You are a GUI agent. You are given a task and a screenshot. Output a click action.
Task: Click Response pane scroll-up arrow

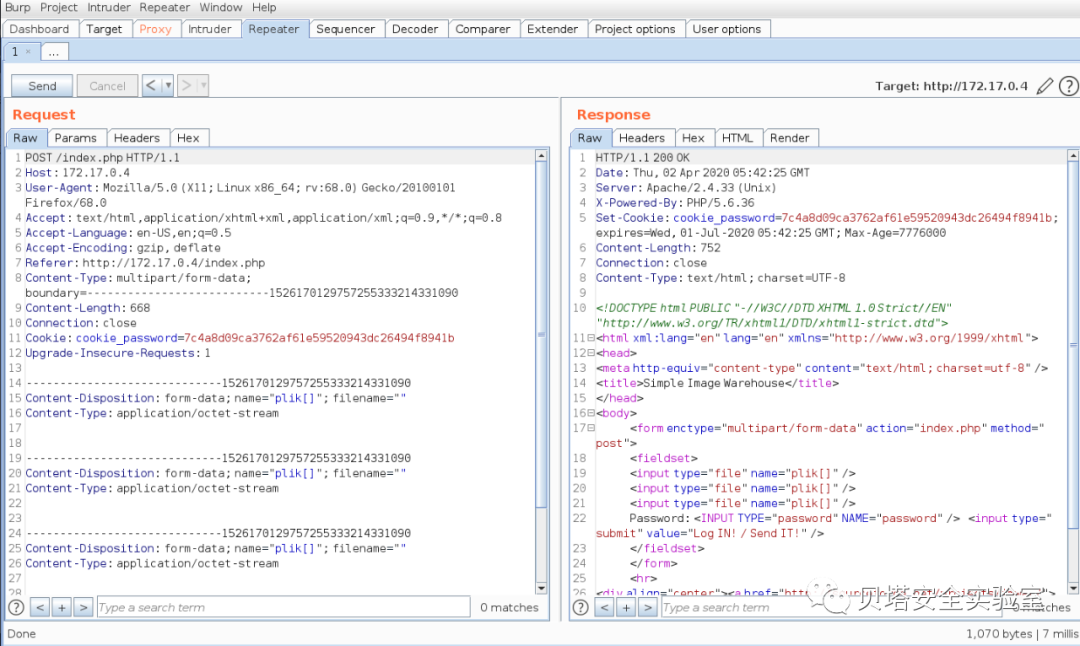coord(1073,156)
